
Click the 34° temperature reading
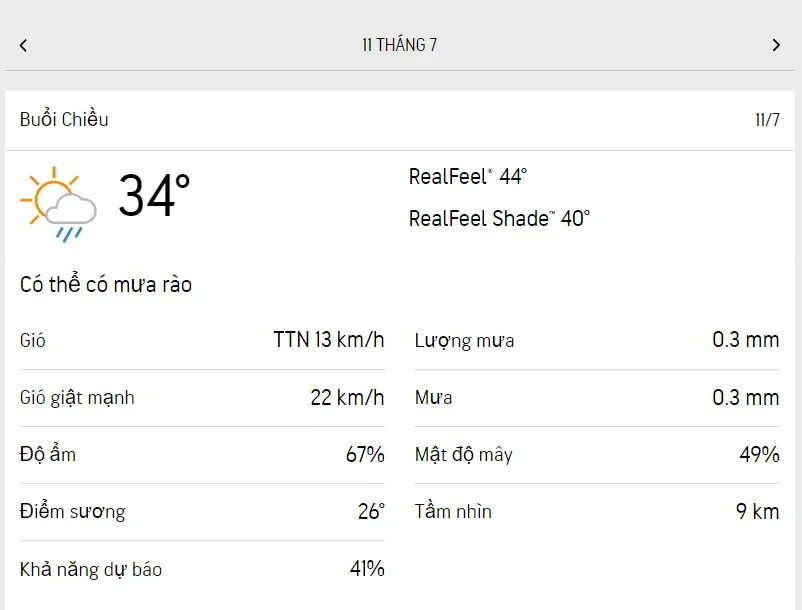click(x=154, y=195)
